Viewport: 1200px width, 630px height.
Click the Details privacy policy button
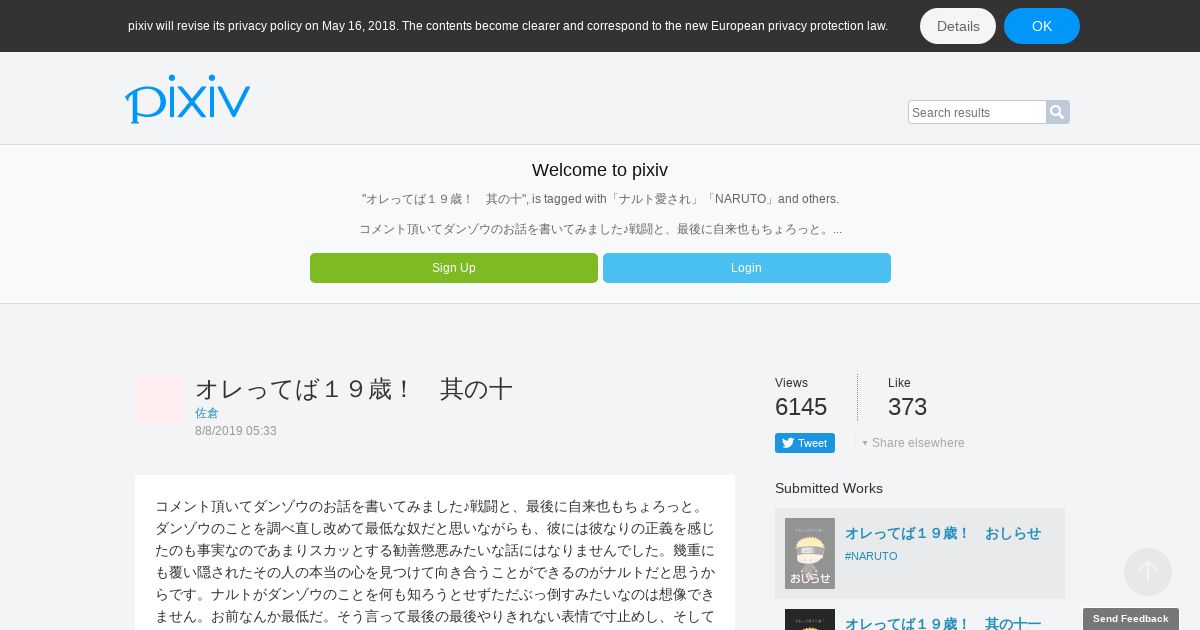point(958,26)
